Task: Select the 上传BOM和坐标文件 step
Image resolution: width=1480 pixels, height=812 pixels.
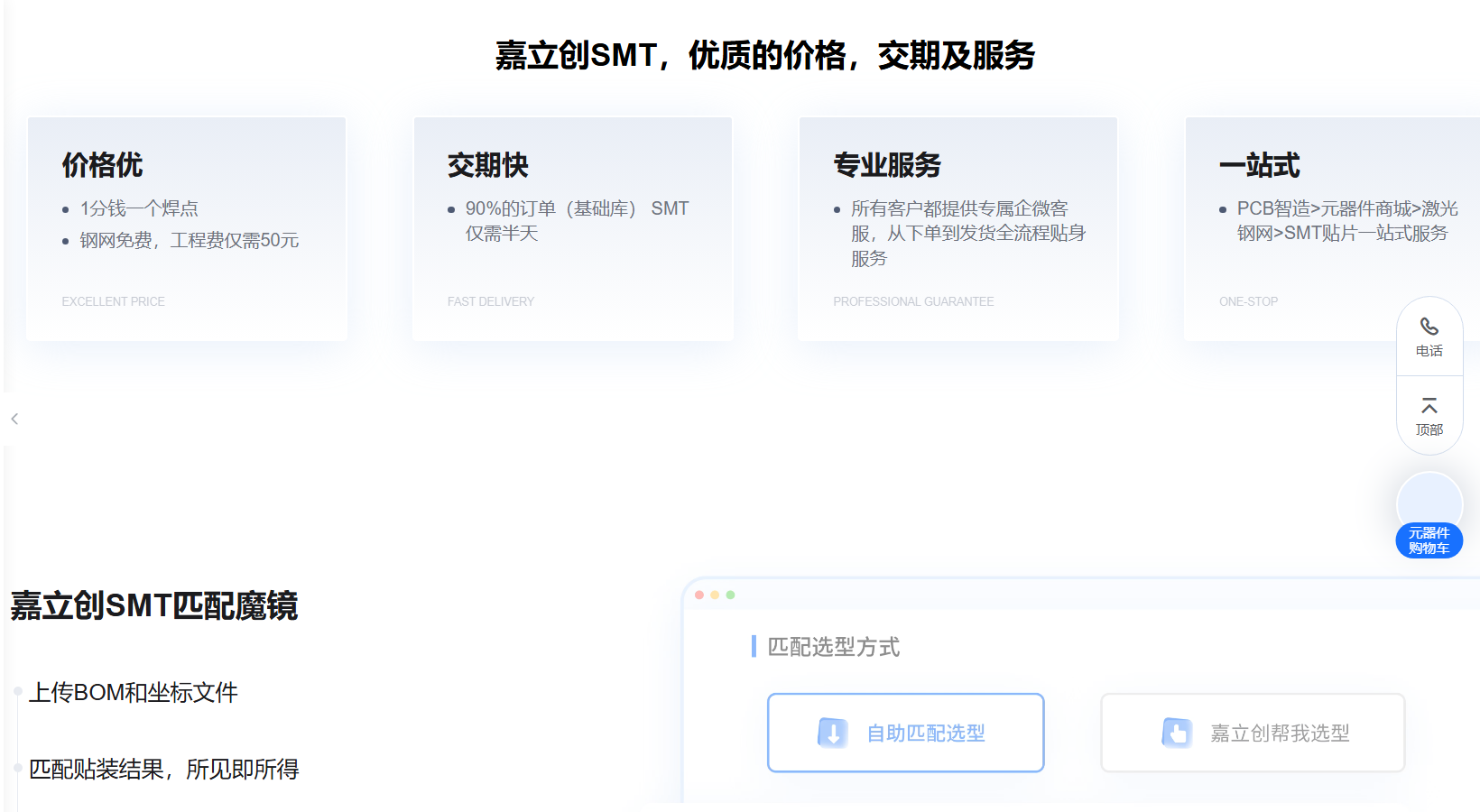Action: point(134,692)
